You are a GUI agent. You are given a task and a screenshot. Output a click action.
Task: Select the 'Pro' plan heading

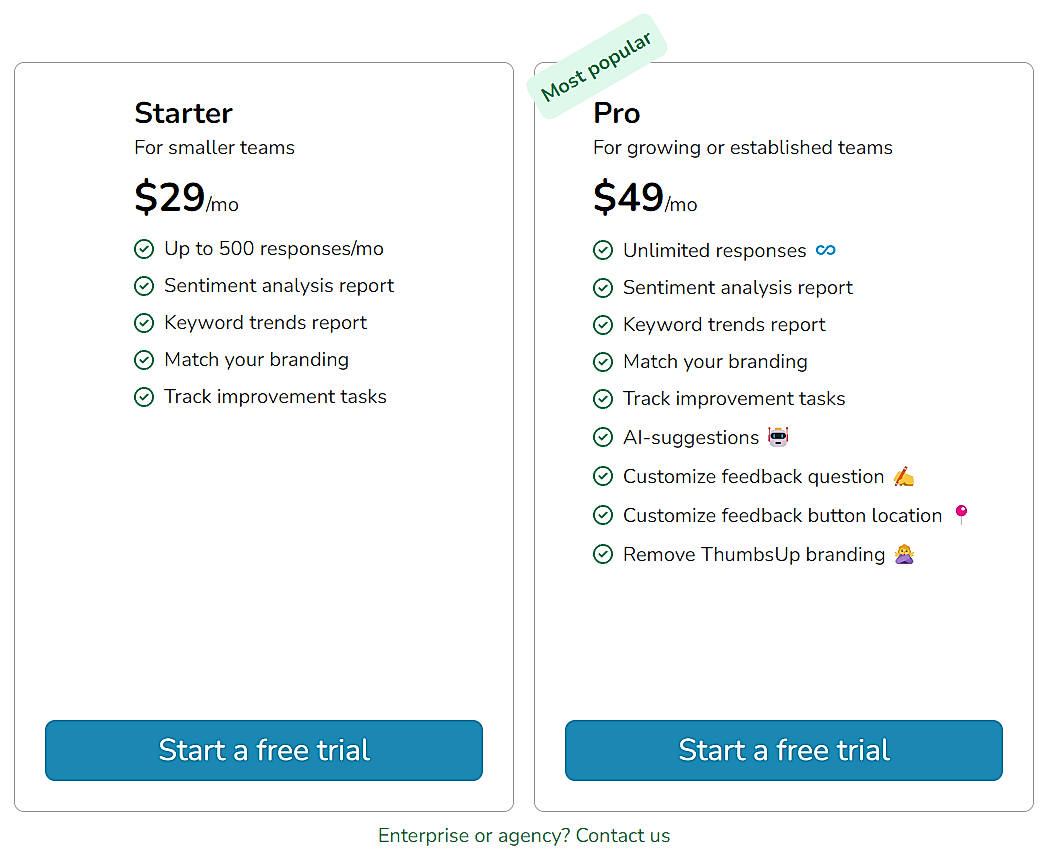tap(616, 113)
